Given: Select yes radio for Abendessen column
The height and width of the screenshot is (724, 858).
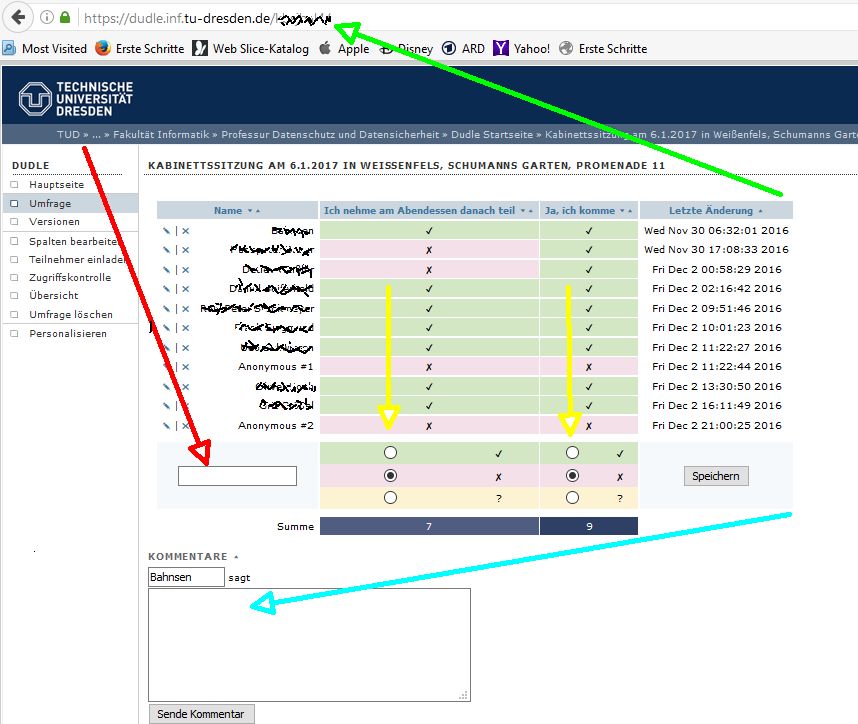Looking at the screenshot, I should coord(390,453).
